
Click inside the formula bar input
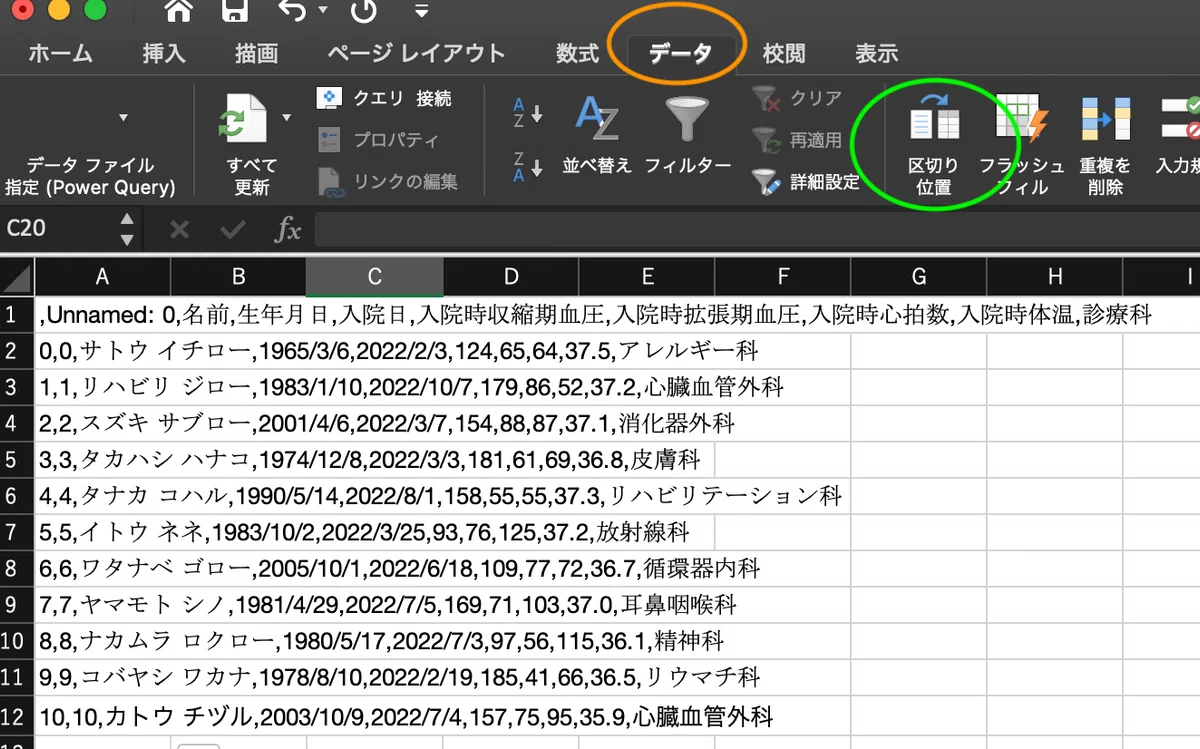pos(757,229)
